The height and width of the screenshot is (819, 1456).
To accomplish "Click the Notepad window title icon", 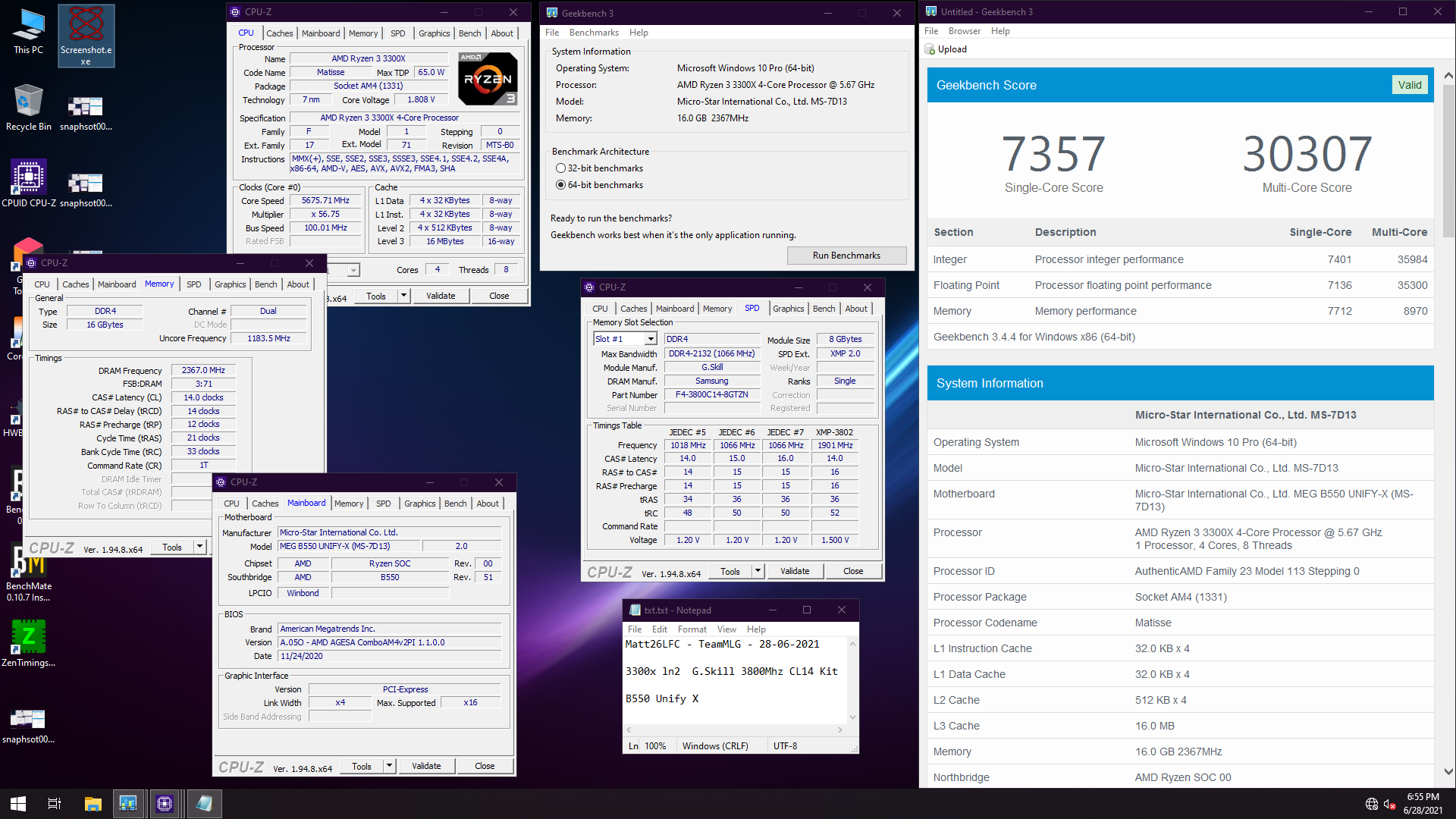I will point(634,610).
